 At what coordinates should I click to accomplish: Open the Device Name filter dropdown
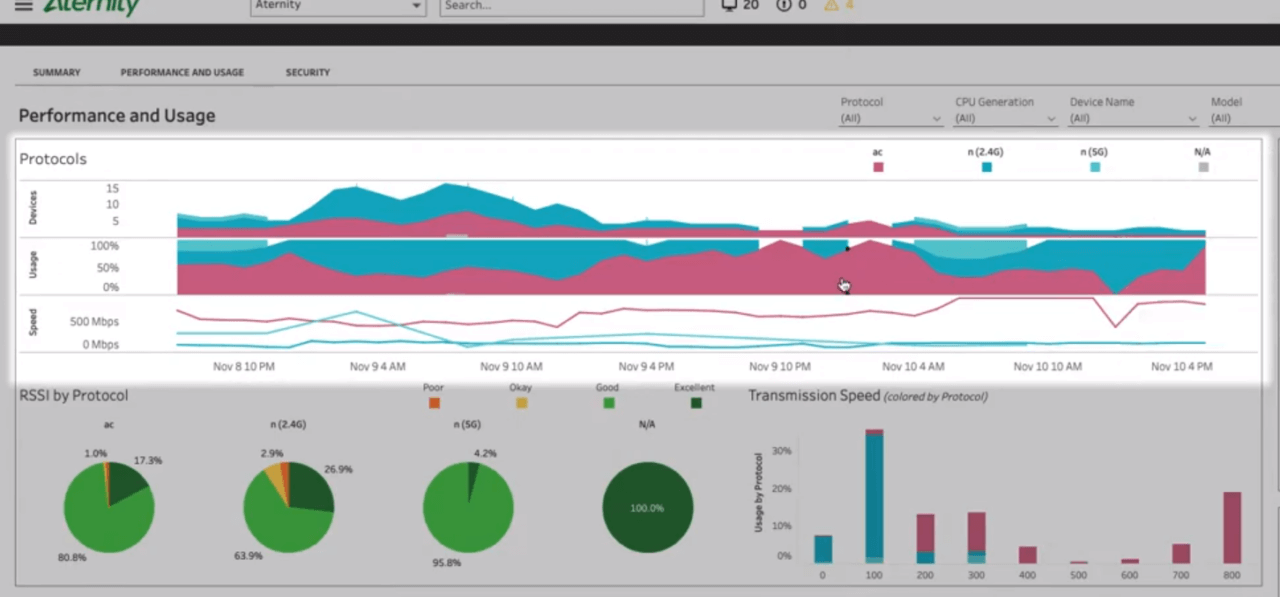[x=1190, y=118]
